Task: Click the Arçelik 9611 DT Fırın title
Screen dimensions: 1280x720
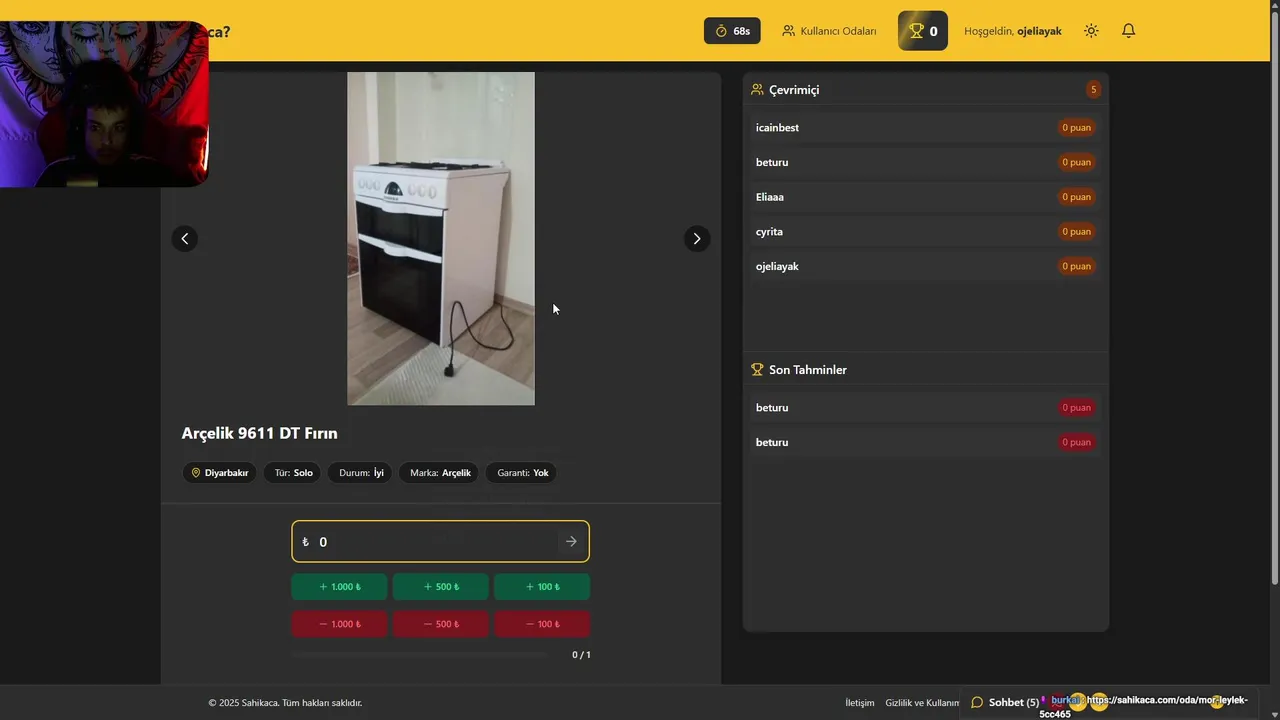Action: pyautogui.click(x=259, y=433)
